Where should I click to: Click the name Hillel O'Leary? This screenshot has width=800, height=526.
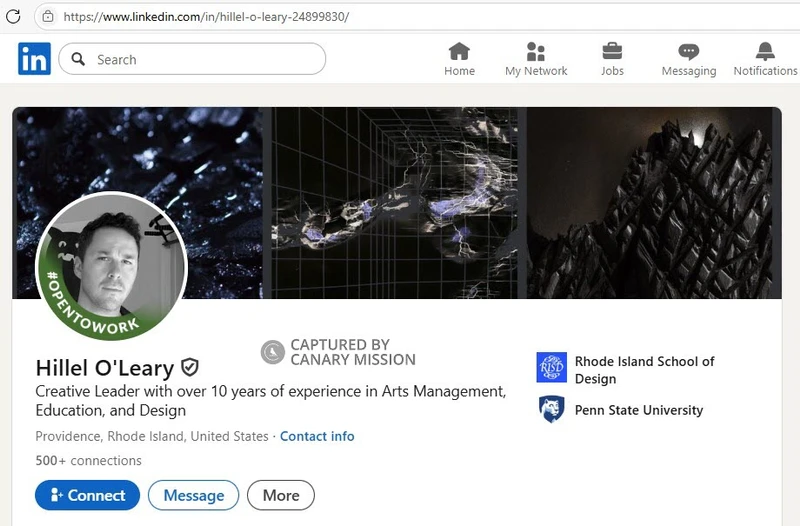[x=105, y=368]
